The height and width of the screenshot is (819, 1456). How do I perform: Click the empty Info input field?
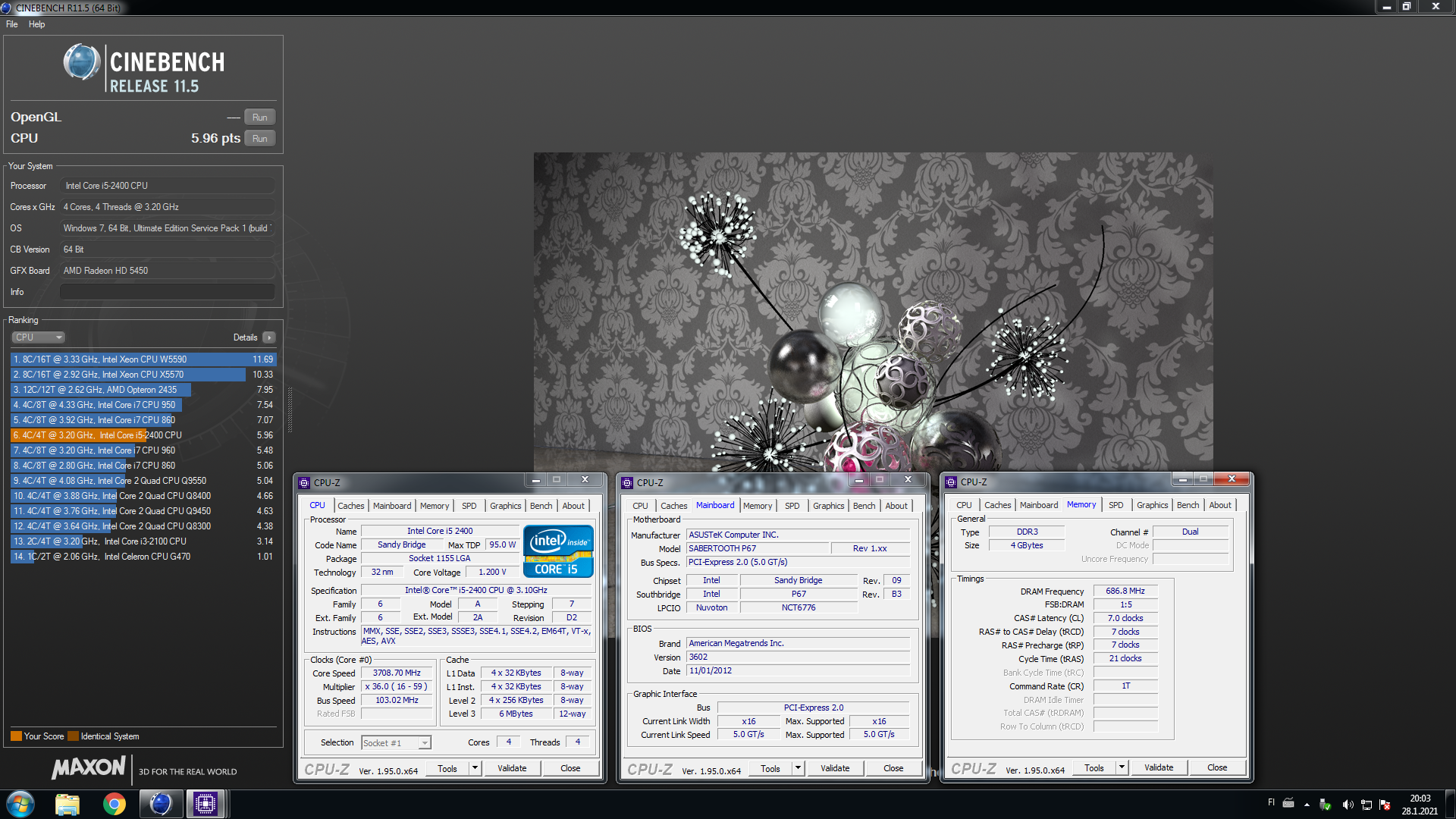tap(168, 292)
